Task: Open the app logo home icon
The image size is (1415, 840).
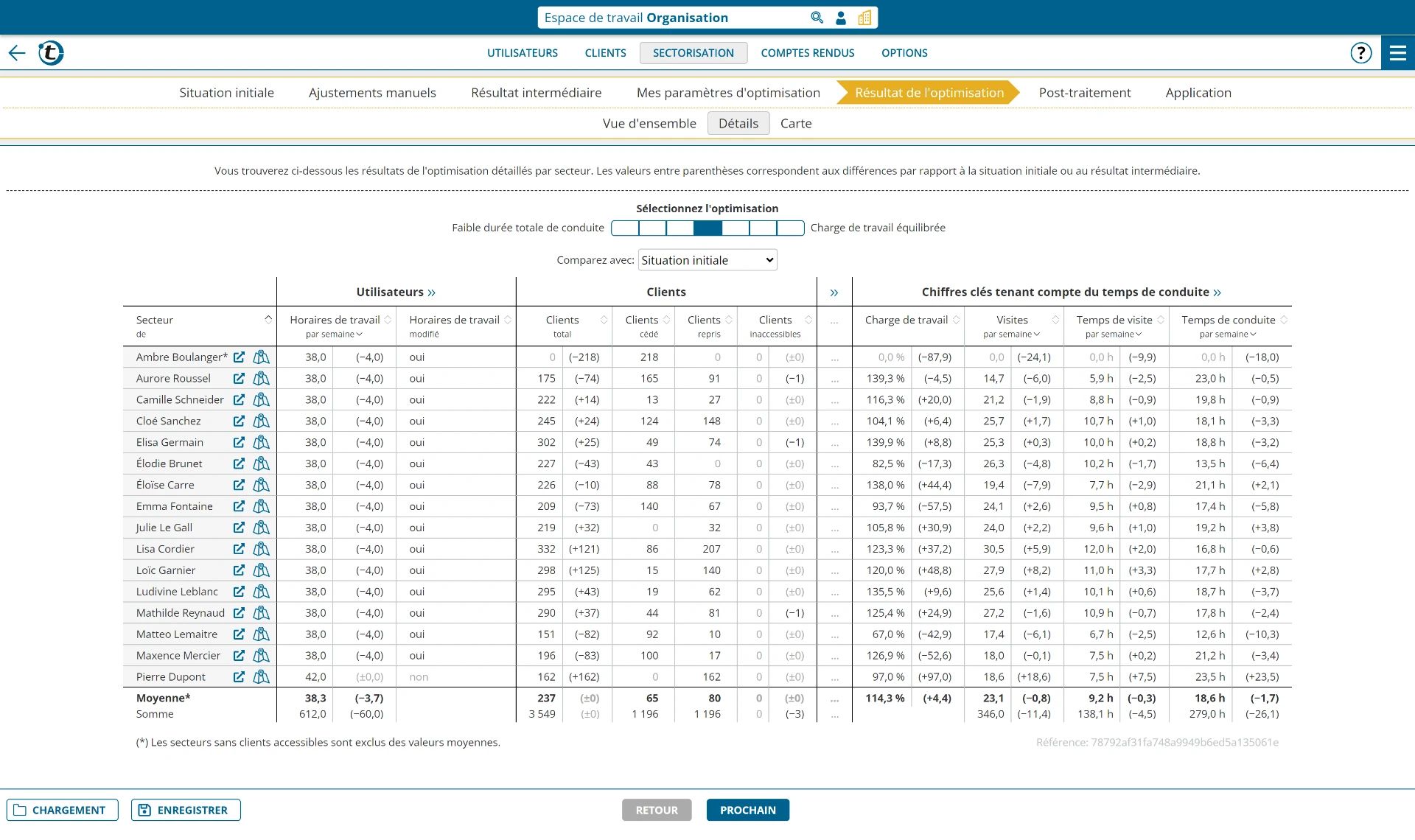Action: (51, 53)
